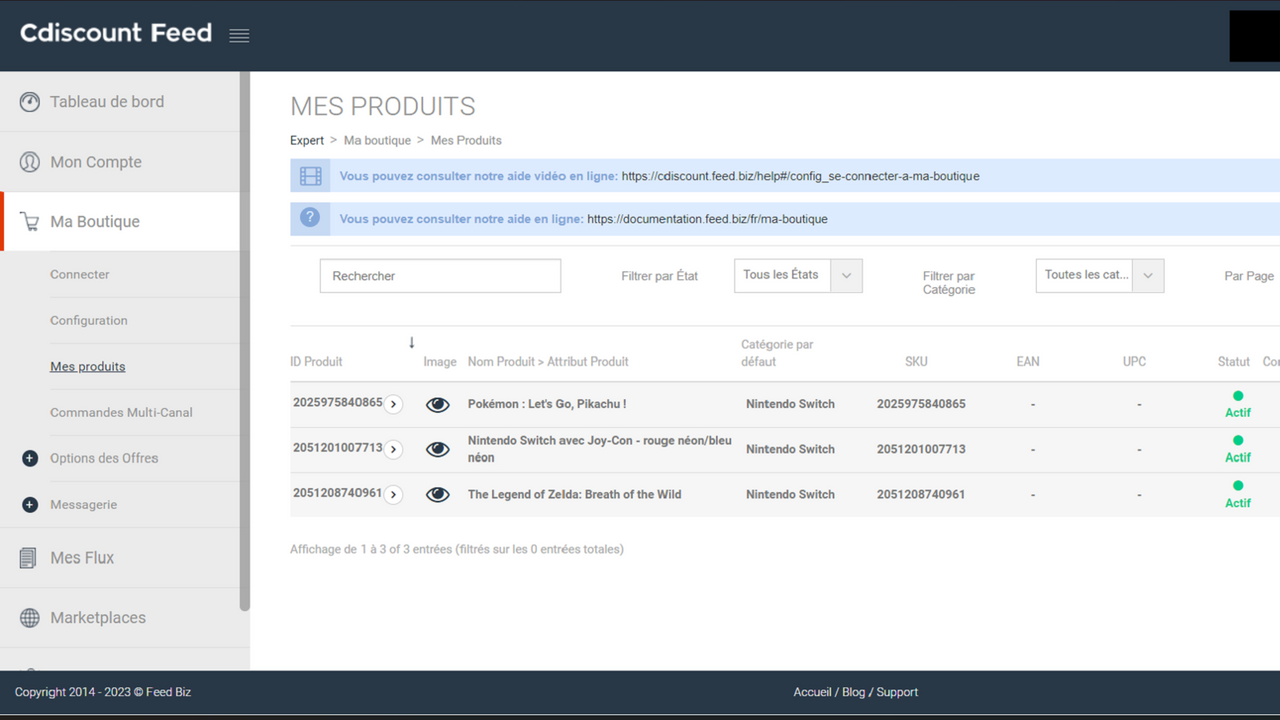Image resolution: width=1280 pixels, height=720 pixels.
Task: Click Blog footer link
Action: click(854, 692)
